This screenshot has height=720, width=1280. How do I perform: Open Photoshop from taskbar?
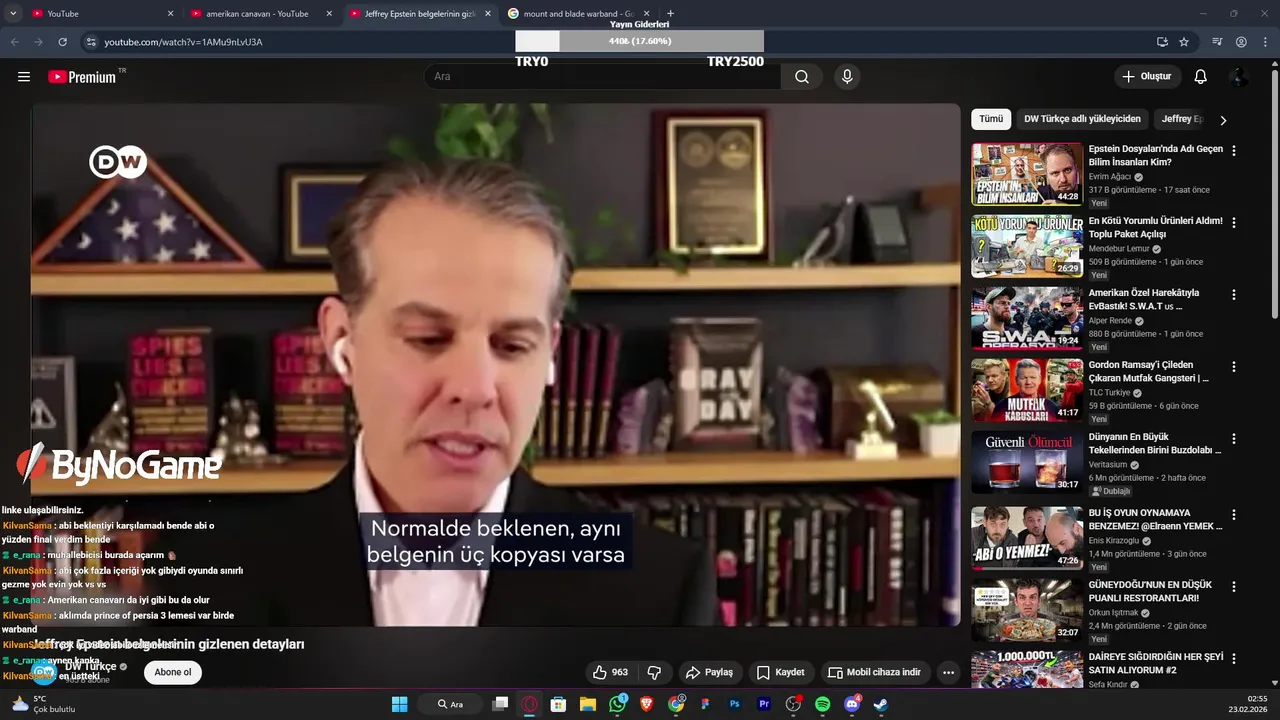coord(735,704)
